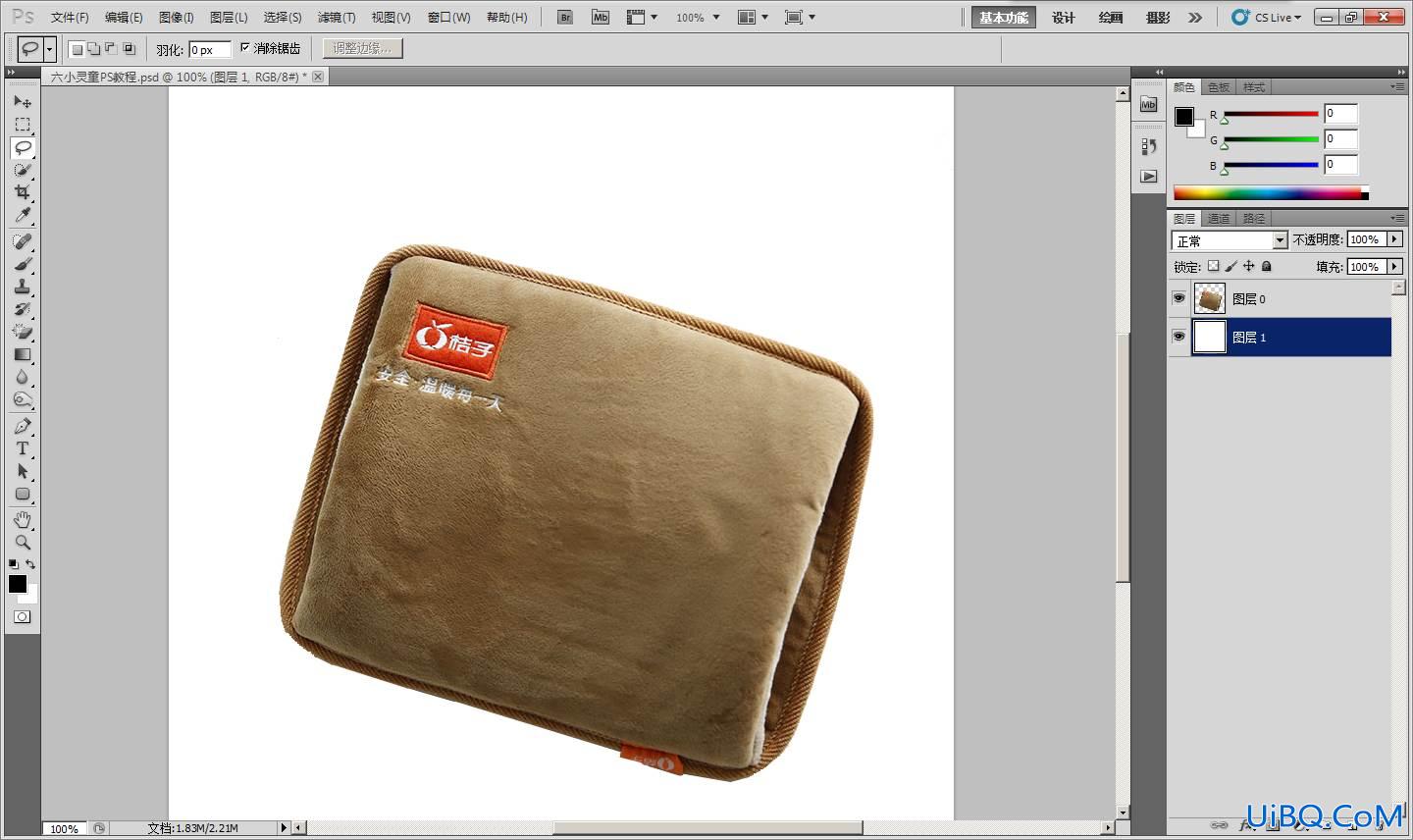Select the Brush tool
1413x840 pixels.
pos(23,264)
